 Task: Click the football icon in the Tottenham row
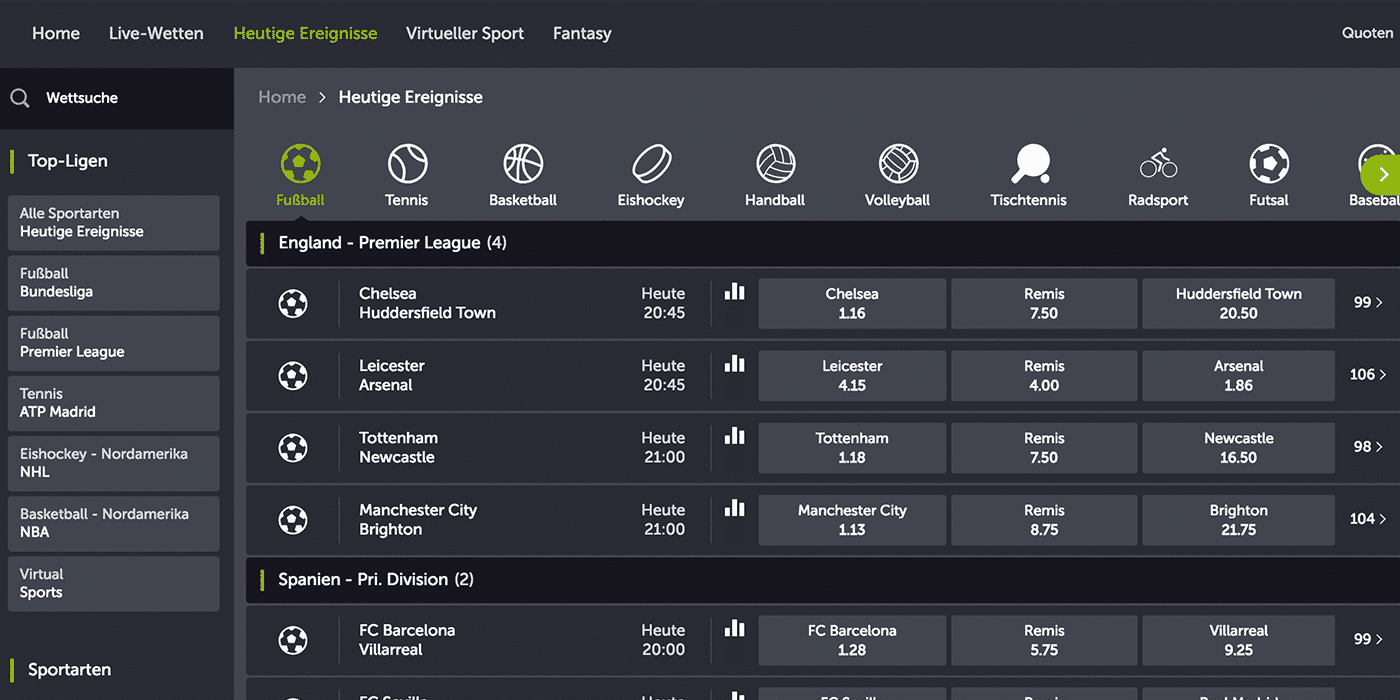[293, 447]
